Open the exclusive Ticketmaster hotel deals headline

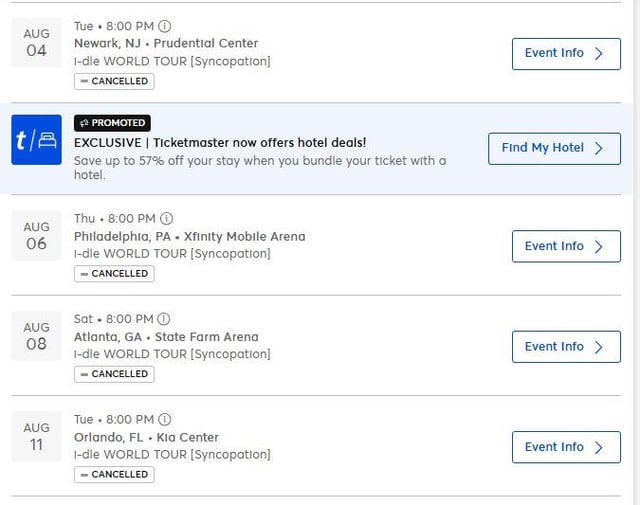tap(220, 143)
